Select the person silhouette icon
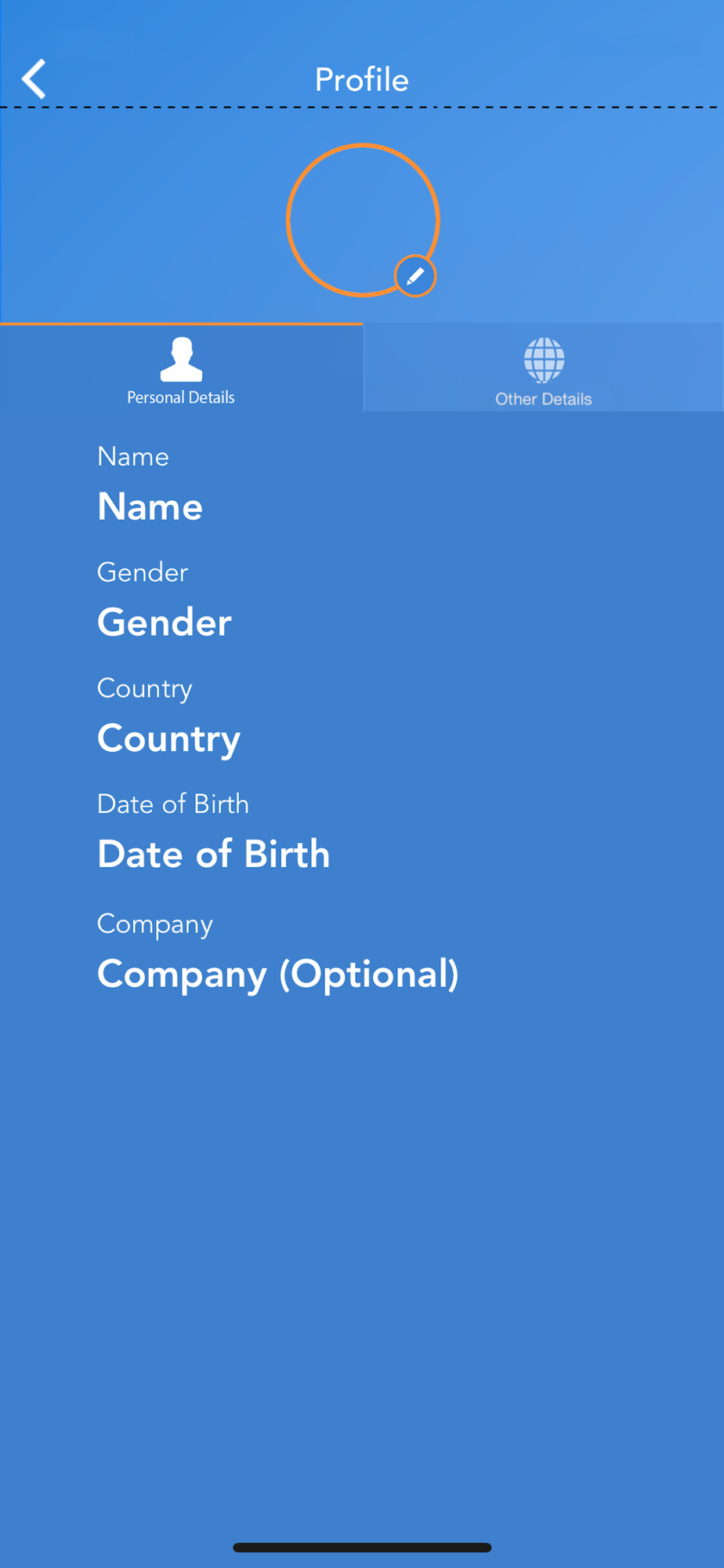The image size is (724, 1568). tap(181, 359)
